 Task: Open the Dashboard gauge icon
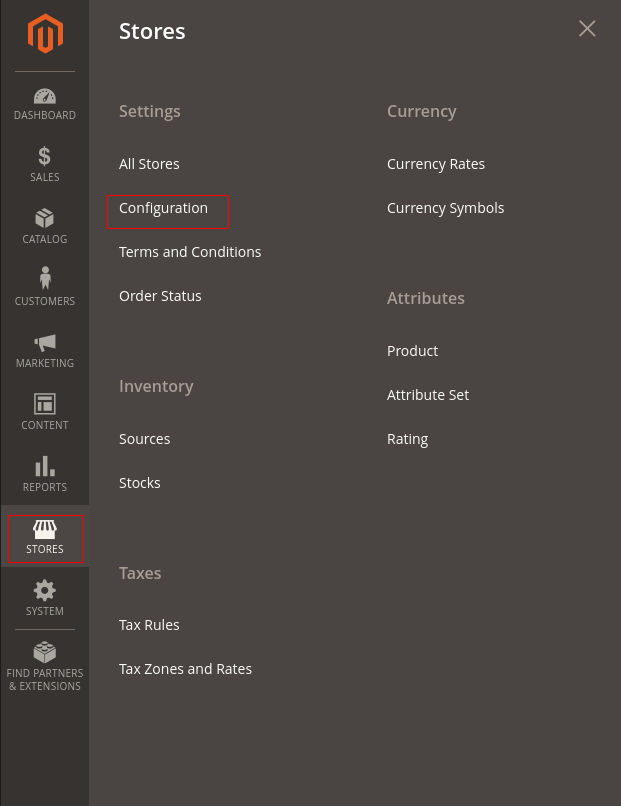point(45,96)
